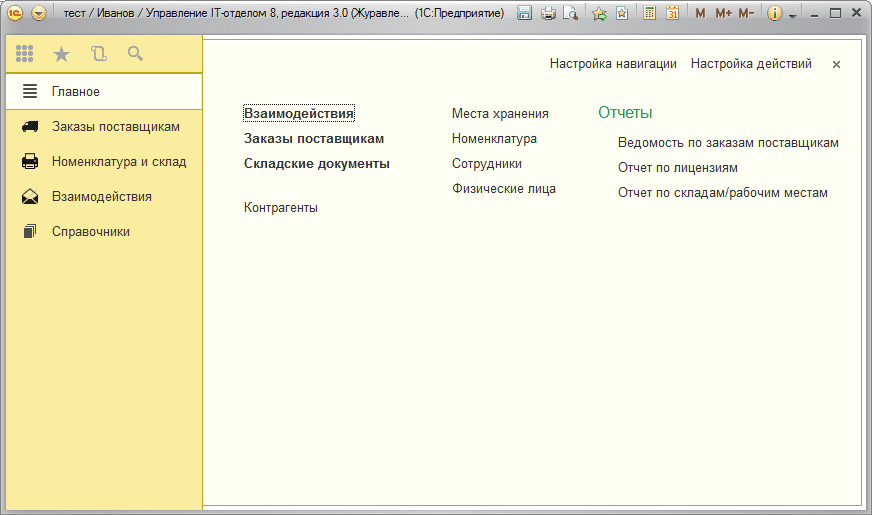Viewport: 872px width, 515px height.
Task: Close the function panel with x
Action: [836, 65]
